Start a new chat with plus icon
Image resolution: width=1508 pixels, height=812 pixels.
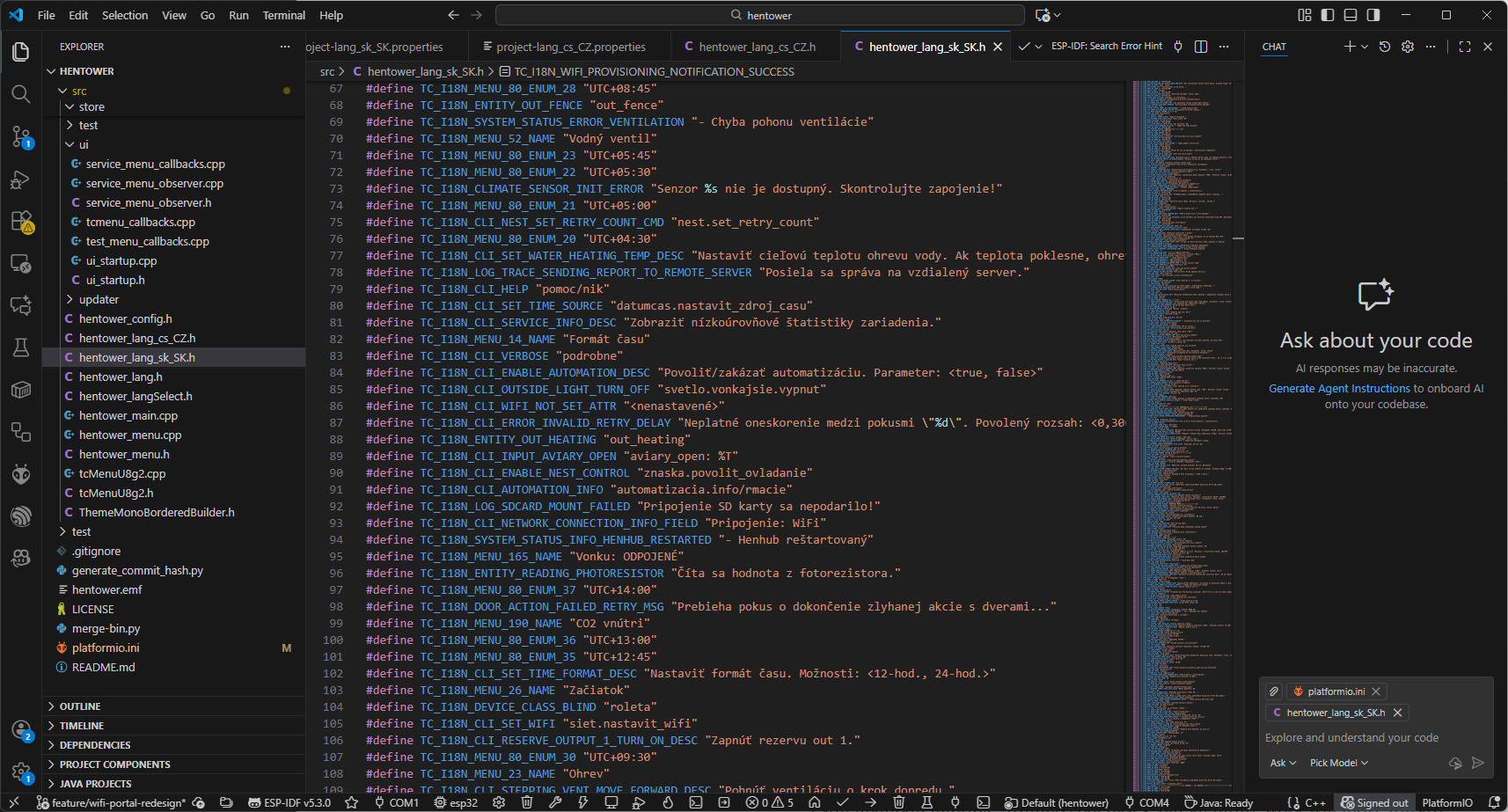(x=1350, y=47)
